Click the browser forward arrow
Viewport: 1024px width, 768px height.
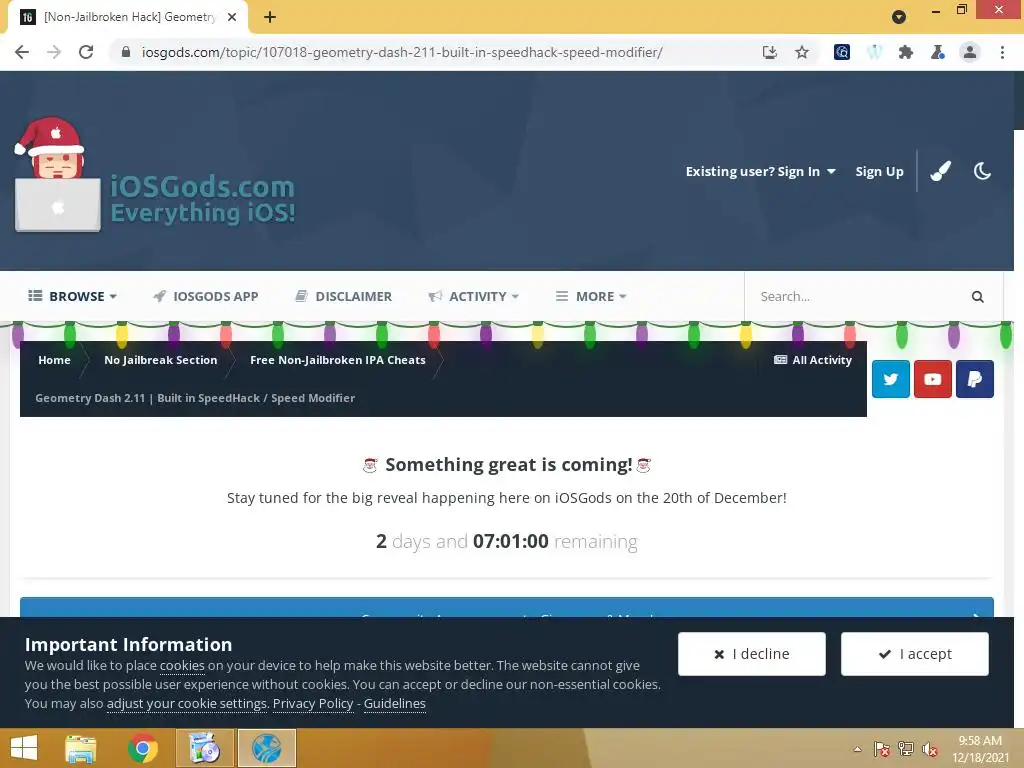click(54, 52)
